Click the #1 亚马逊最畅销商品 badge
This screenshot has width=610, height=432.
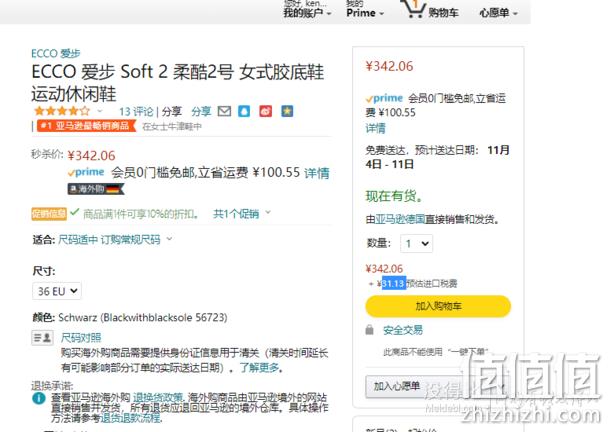coord(86,126)
